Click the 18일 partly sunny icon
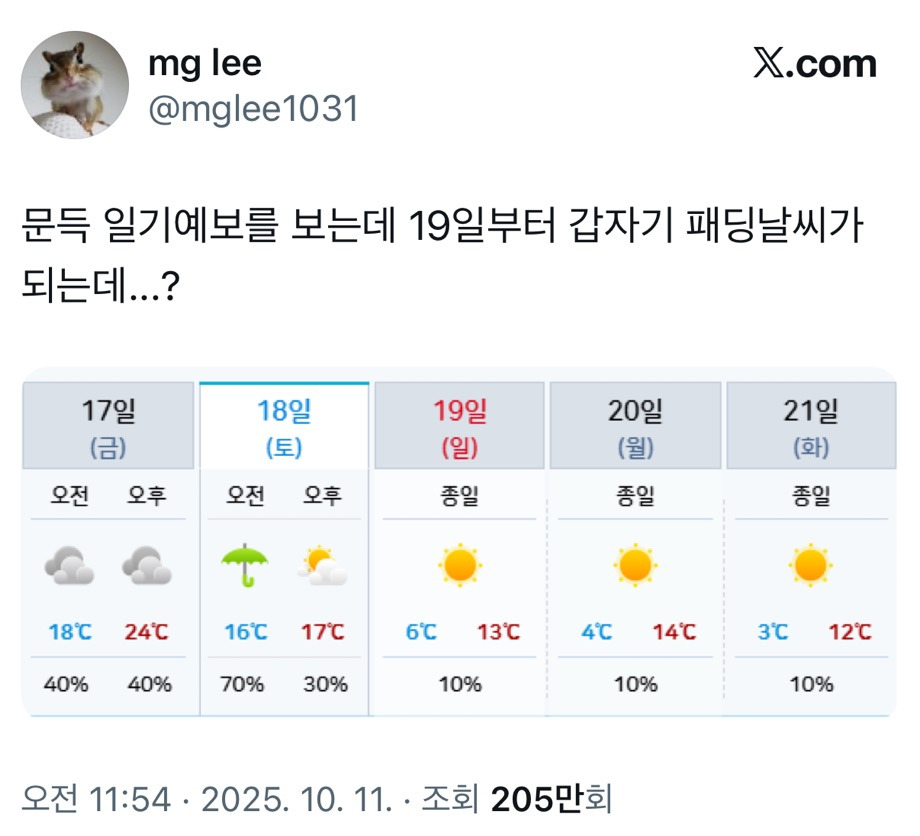Image resolution: width=920 pixels, height=836 pixels. (x=323, y=566)
